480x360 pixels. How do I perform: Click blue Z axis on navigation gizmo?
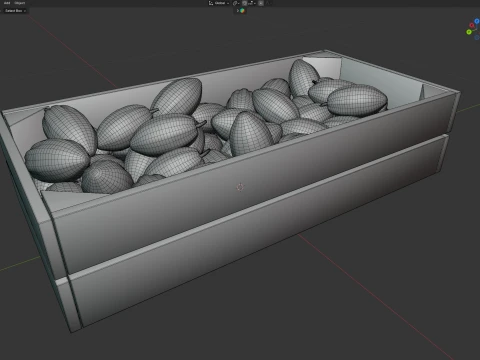(477, 21)
